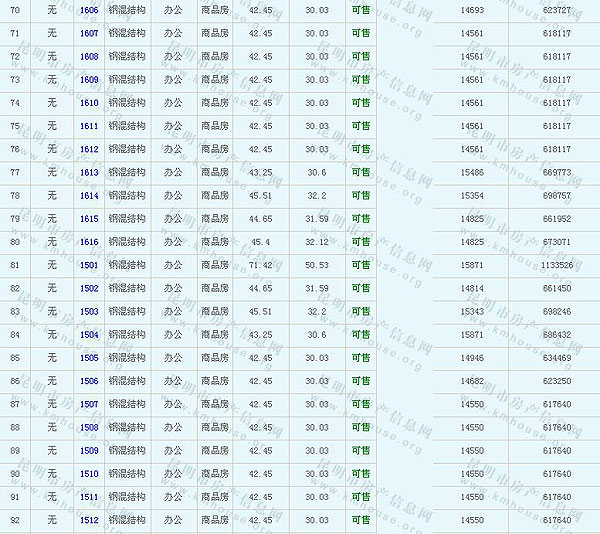
Task: Select room number 1507
Action: click(x=89, y=404)
